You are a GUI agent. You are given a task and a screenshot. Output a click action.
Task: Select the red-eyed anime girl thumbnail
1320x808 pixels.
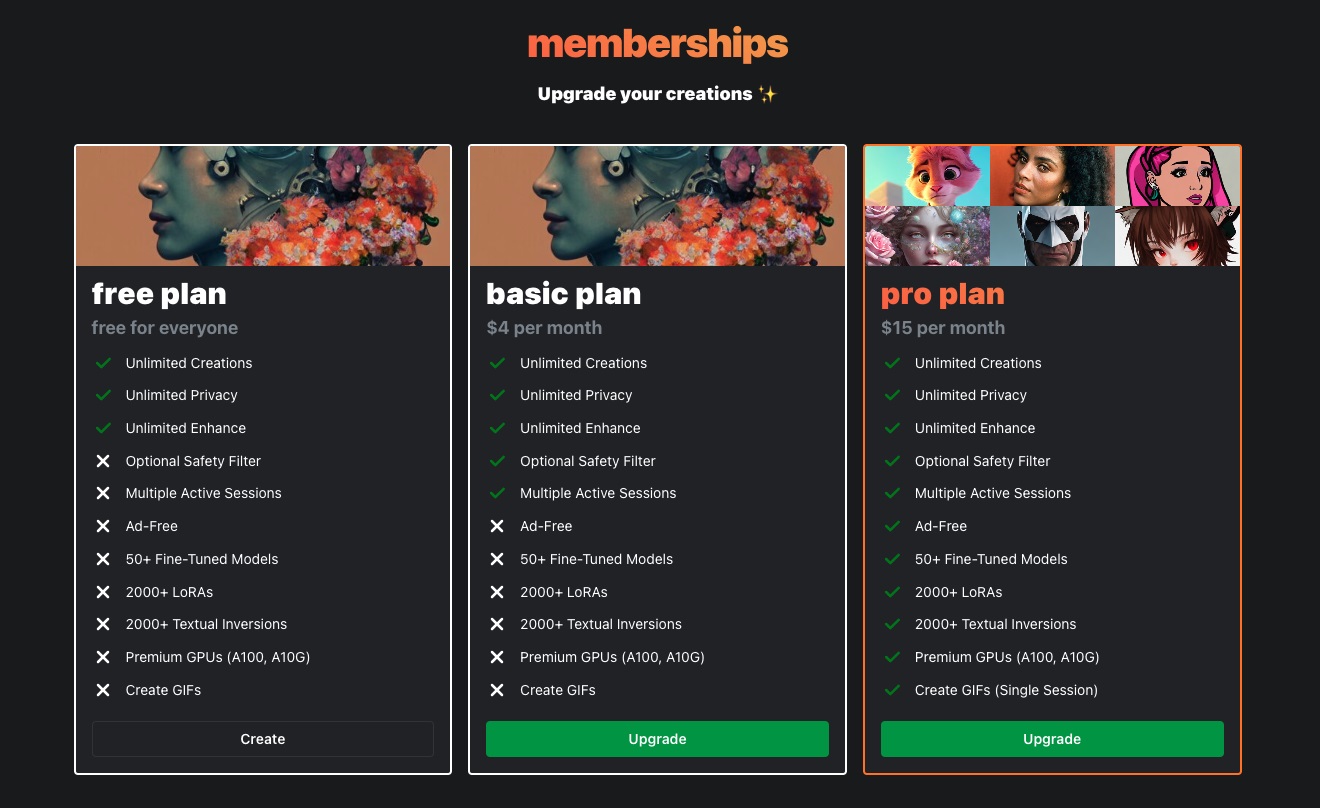click(x=1177, y=236)
